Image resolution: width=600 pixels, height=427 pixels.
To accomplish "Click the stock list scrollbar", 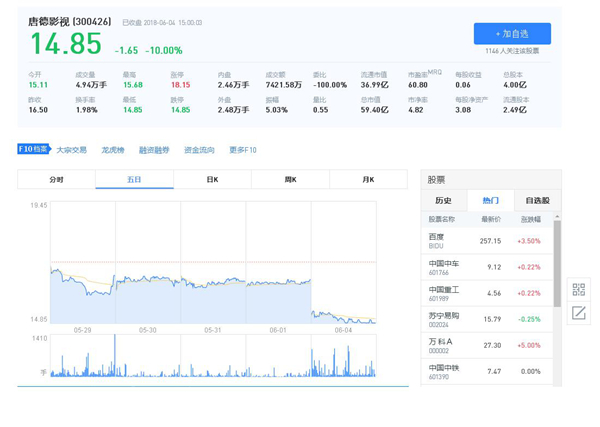I will [557, 260].
